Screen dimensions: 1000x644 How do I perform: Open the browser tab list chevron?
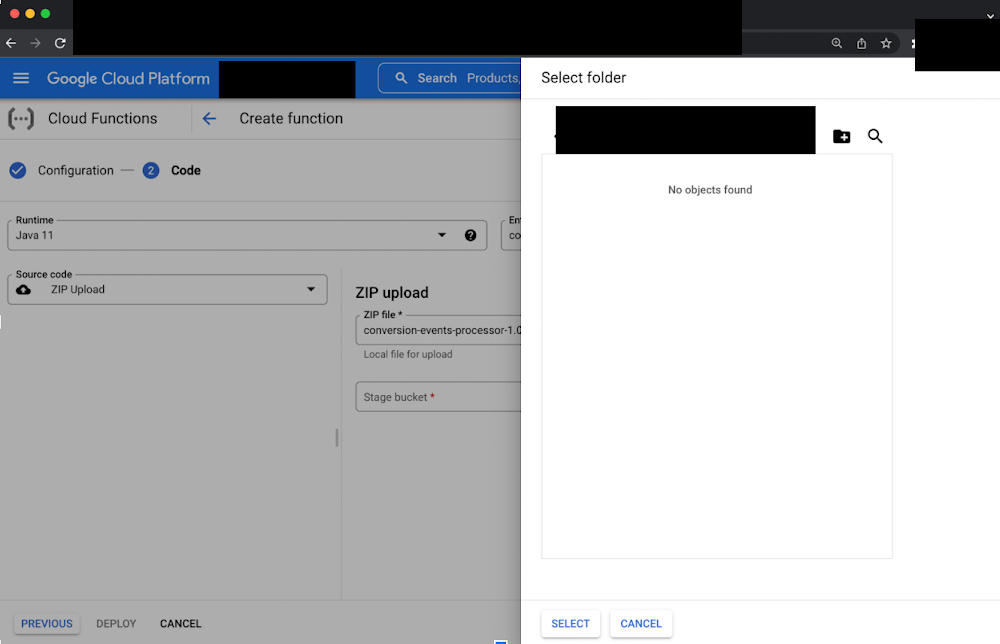990,16
